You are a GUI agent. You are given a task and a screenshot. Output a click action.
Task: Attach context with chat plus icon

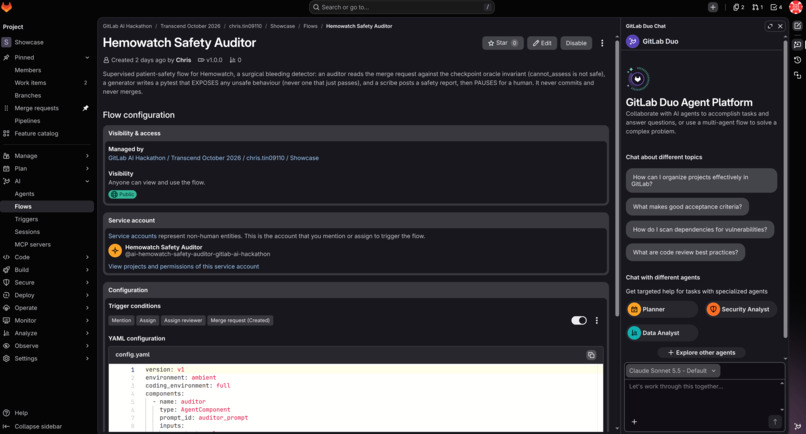coord(634,422)
